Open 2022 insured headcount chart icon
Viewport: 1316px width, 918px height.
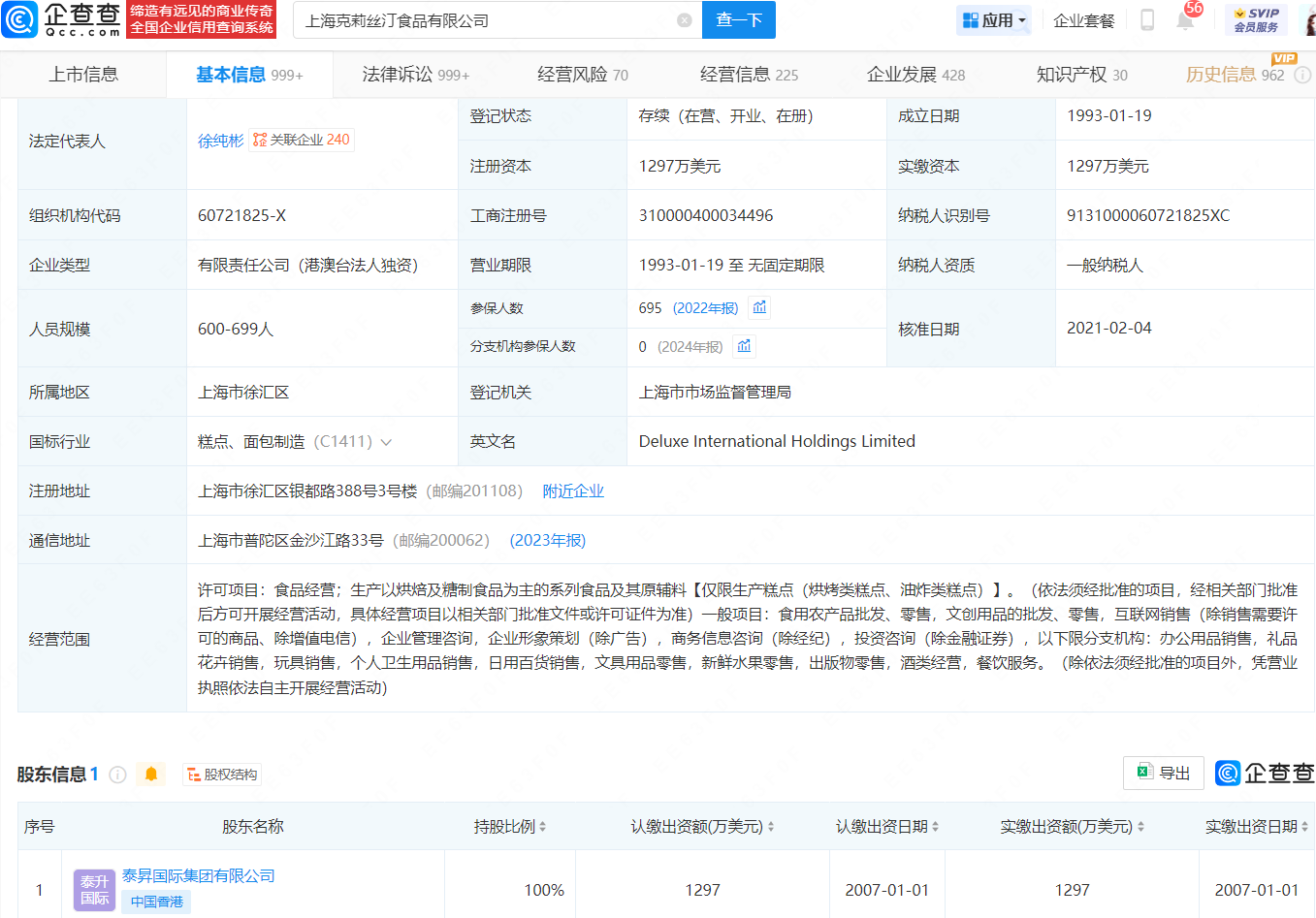click(x=760, y=307)
